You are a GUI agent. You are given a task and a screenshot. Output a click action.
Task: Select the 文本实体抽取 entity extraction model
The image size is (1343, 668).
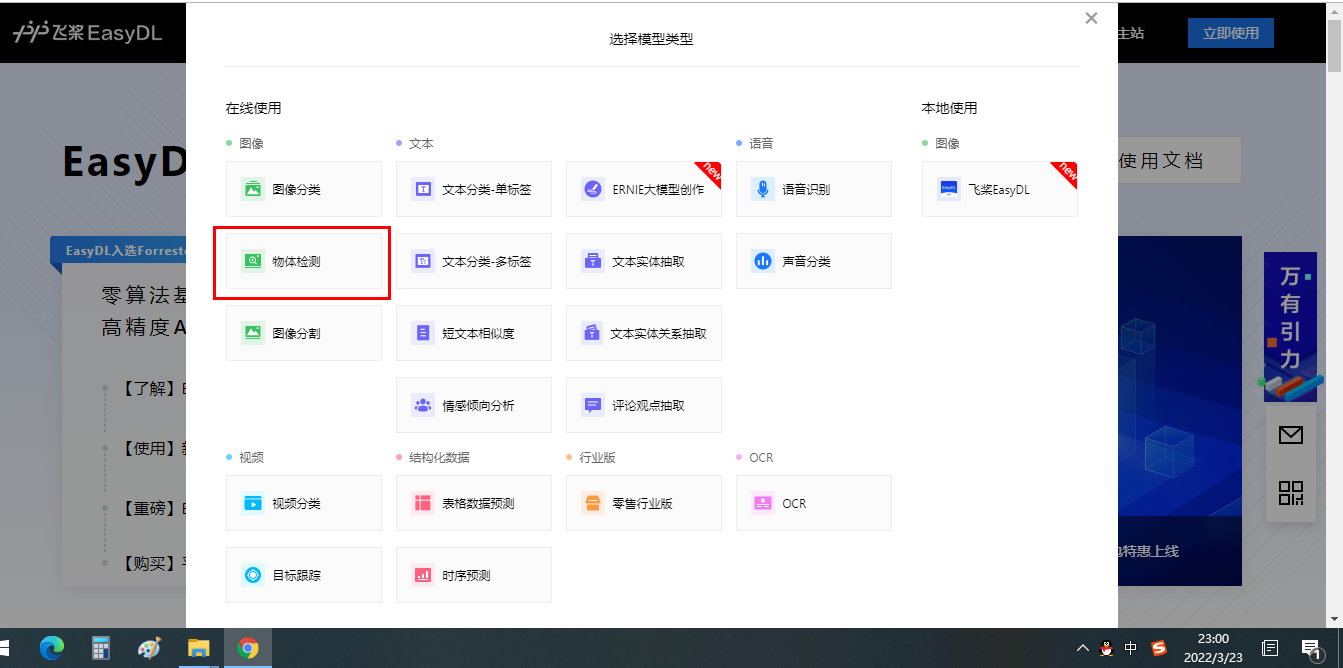click(643, 261)
